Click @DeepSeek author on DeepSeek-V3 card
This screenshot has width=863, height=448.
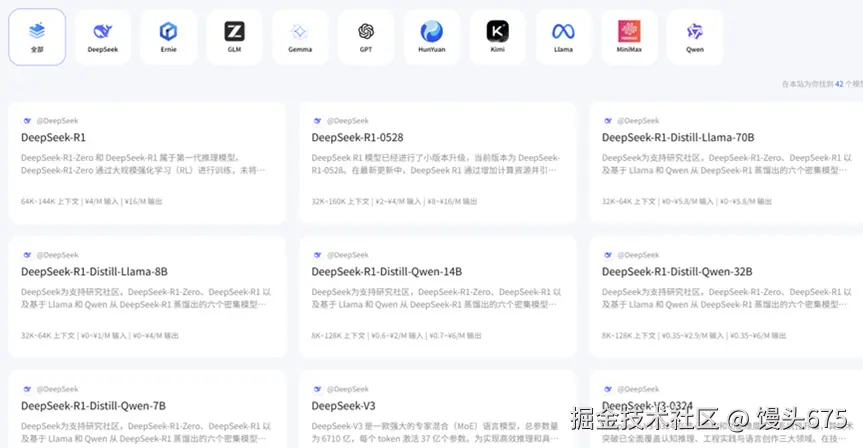347,389
